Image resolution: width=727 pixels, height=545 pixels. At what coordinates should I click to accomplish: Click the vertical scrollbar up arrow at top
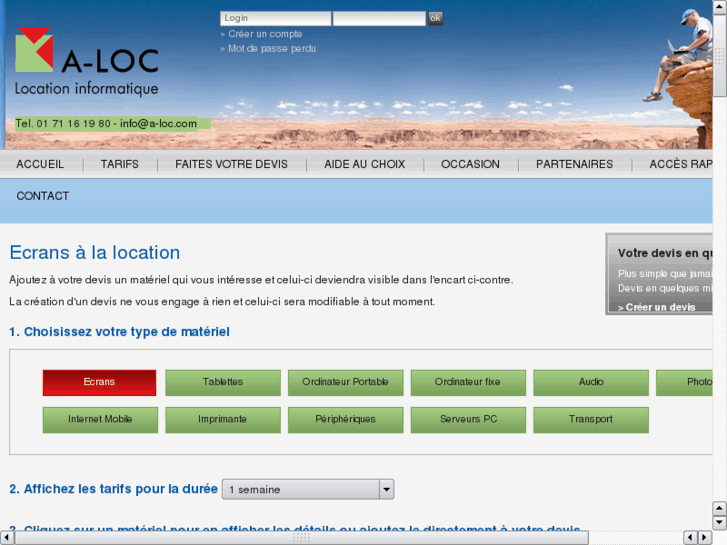tap(719, 6)
